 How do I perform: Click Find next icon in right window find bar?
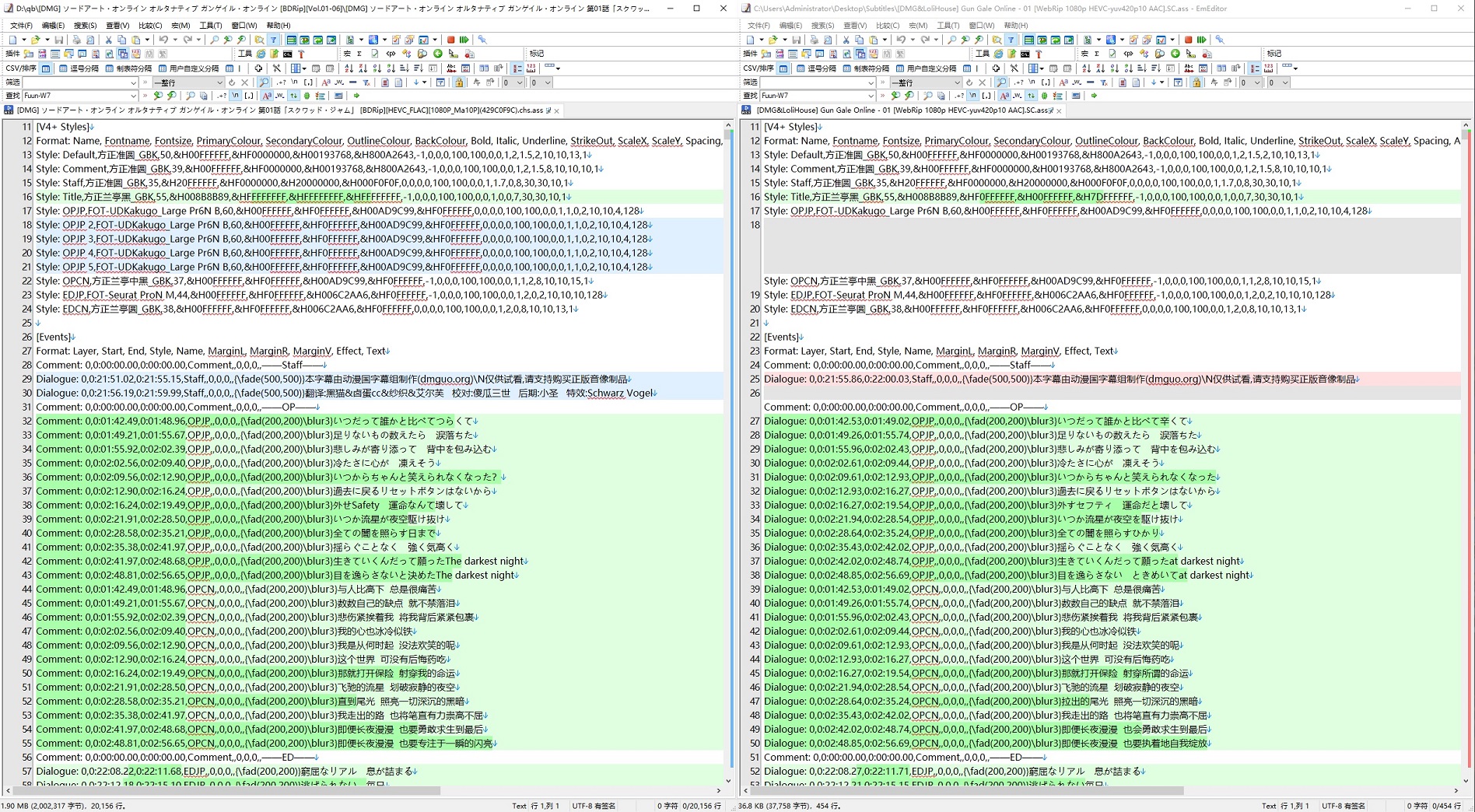[895, 96]
